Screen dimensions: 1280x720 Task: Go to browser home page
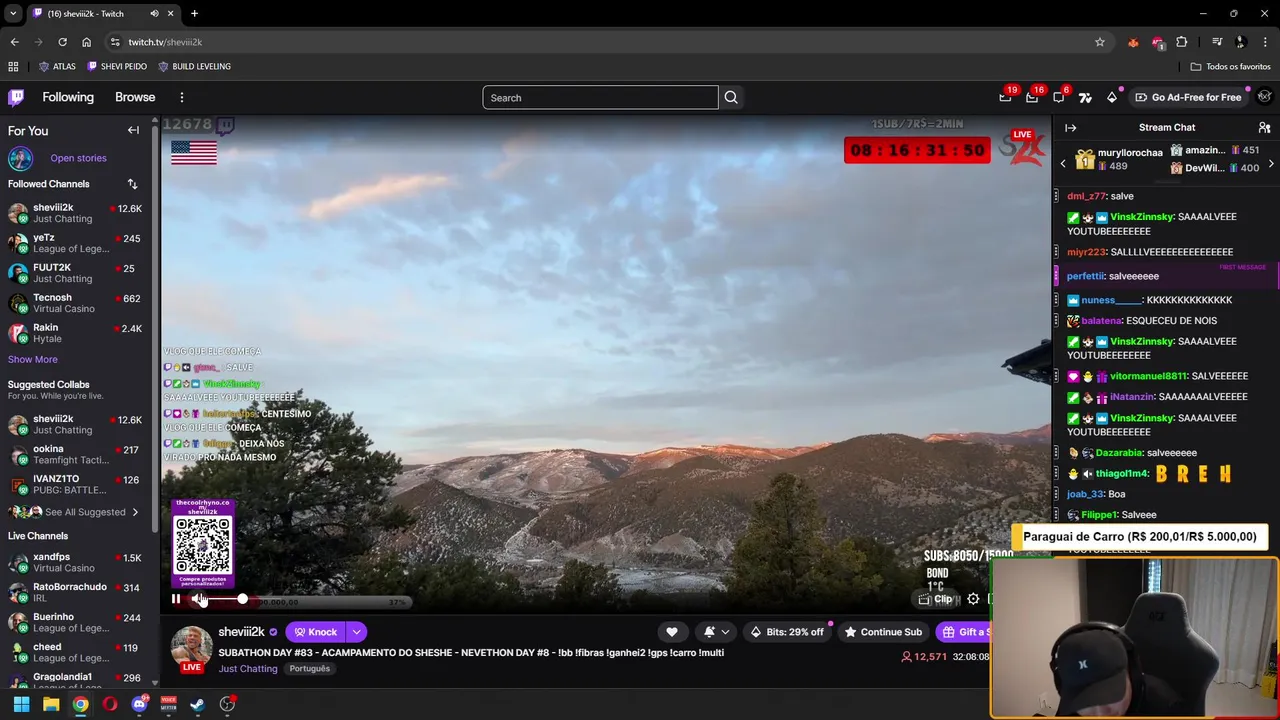(x=86, y=42)
